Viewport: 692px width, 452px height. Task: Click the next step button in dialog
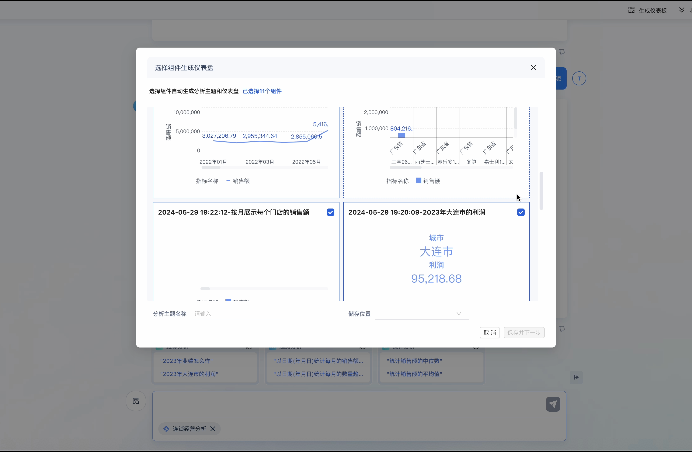pyautogui.click(x=525, y=332)
